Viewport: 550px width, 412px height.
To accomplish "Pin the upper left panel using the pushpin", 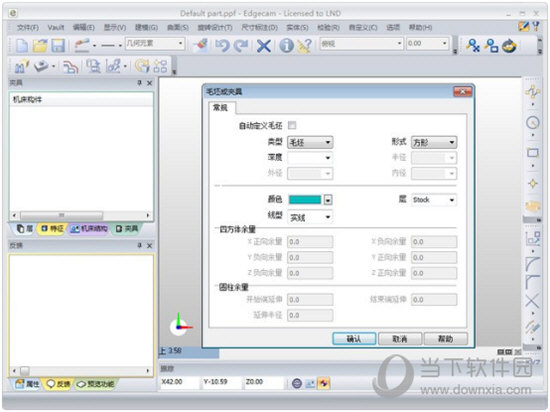I will [139, 83].
